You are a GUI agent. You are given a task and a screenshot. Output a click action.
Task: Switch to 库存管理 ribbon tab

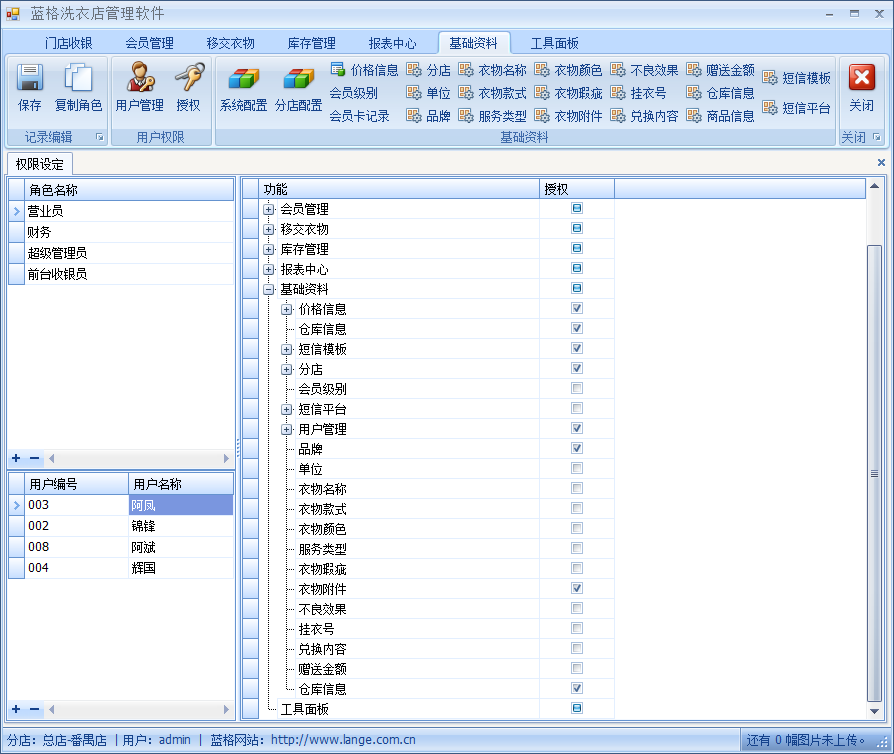pos(311,43)
